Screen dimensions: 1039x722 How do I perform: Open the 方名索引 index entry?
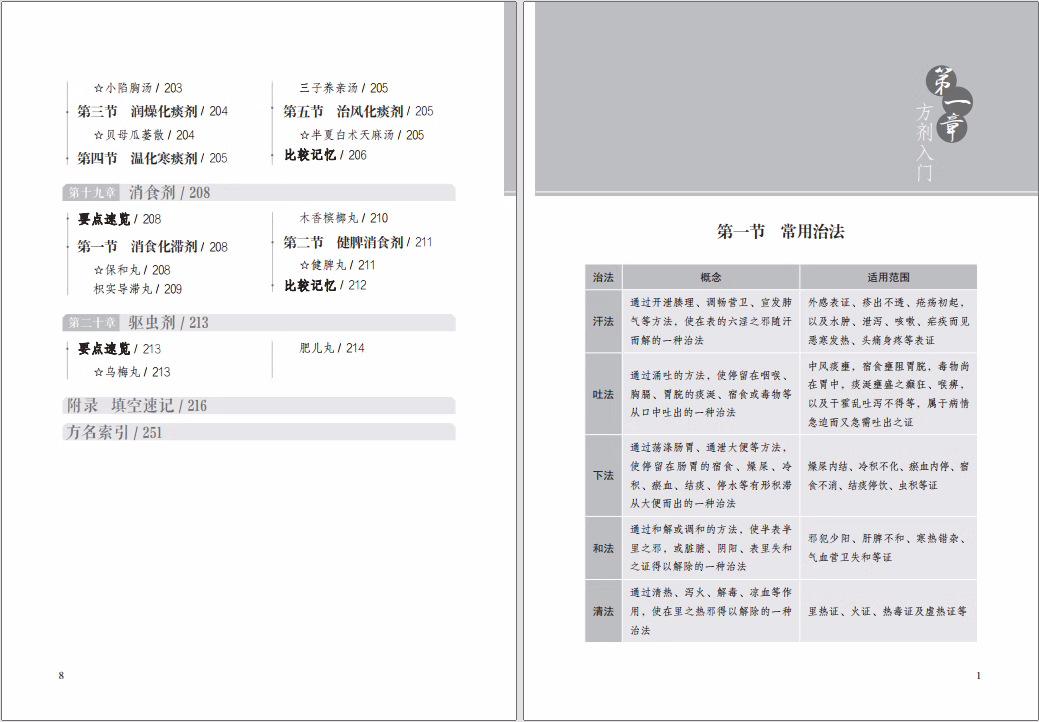point(113,433)
